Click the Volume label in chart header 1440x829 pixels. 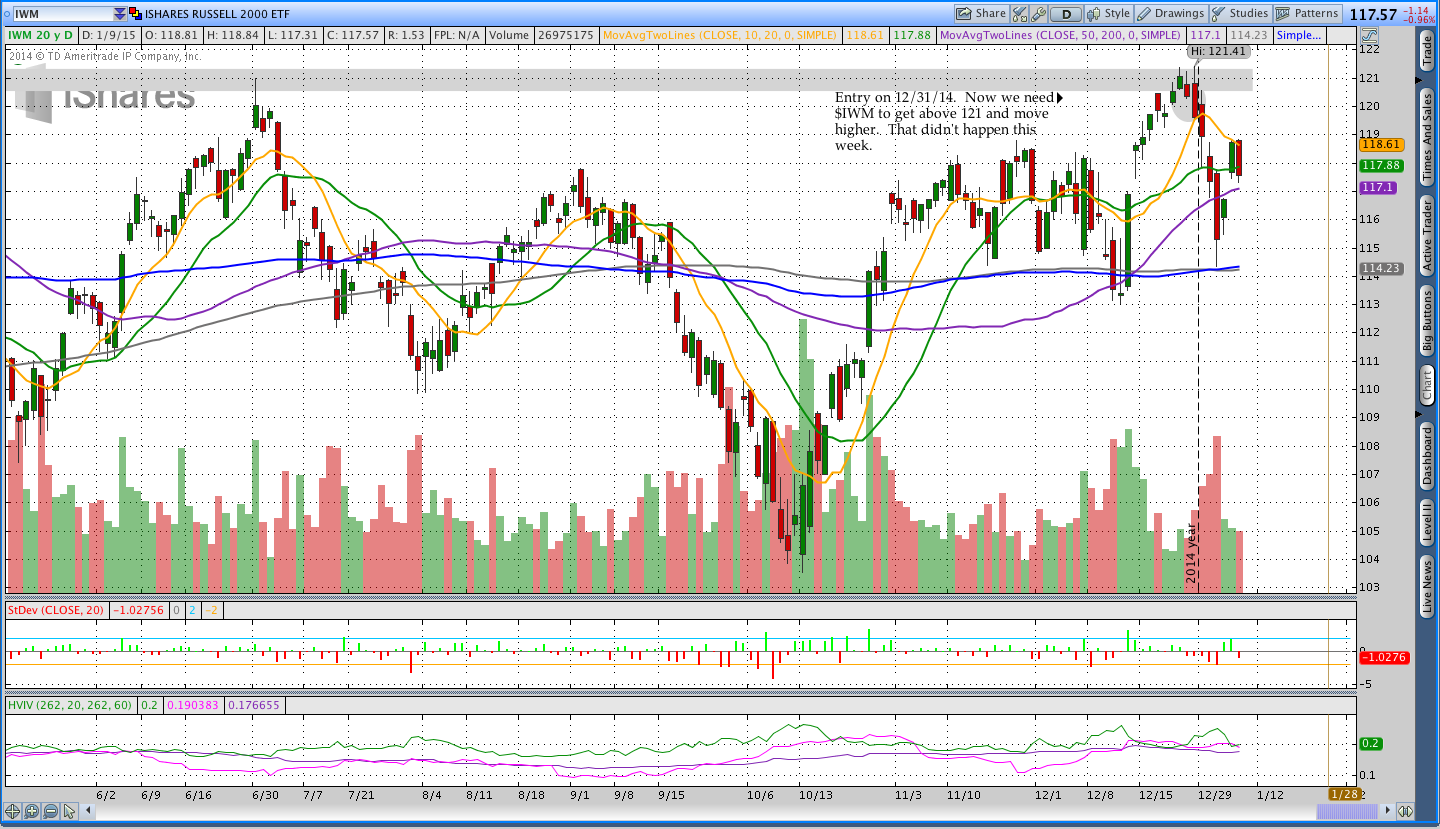tap(510, 35)
